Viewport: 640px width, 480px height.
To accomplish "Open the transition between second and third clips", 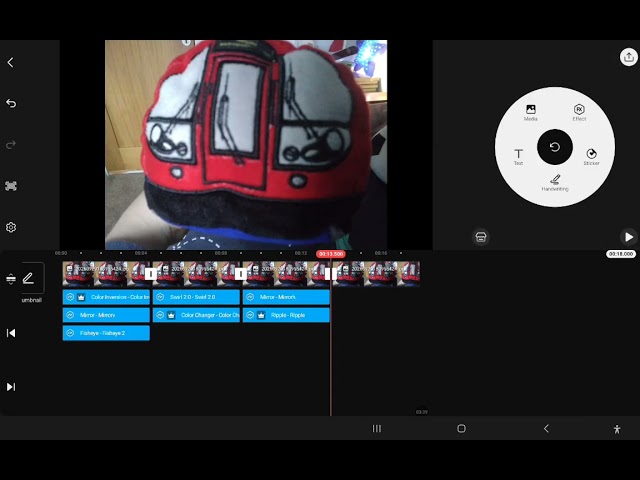I will (x=241, y=273).
